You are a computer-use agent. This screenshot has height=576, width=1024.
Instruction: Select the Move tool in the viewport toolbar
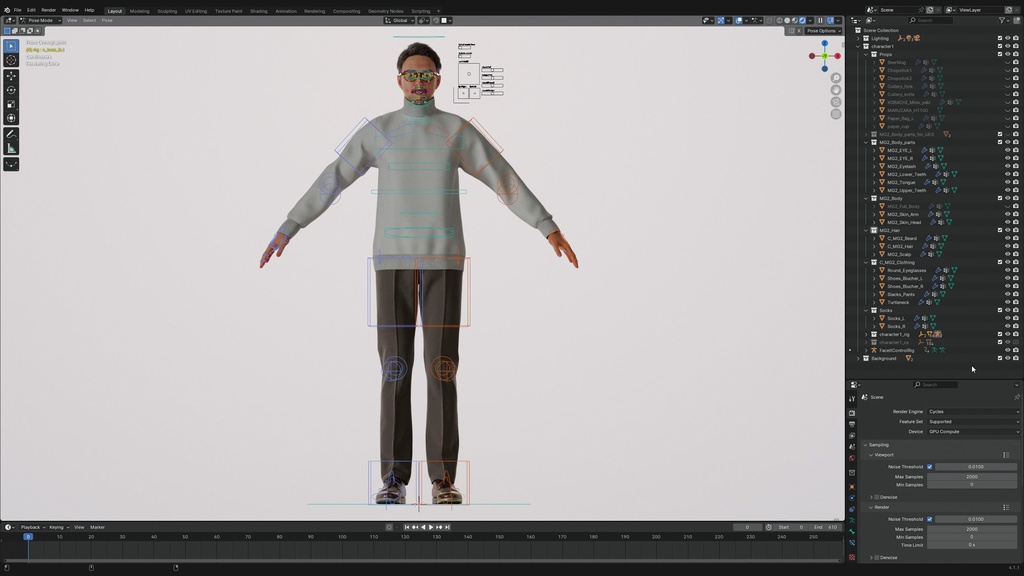pyautogui.click(x=11, y=74)
